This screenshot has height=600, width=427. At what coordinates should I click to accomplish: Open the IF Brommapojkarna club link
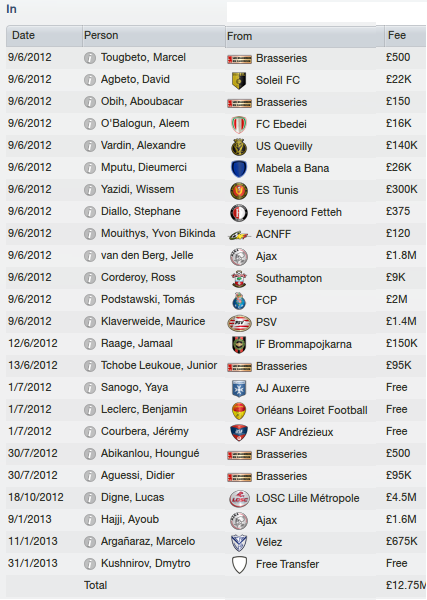click(304, 344)
